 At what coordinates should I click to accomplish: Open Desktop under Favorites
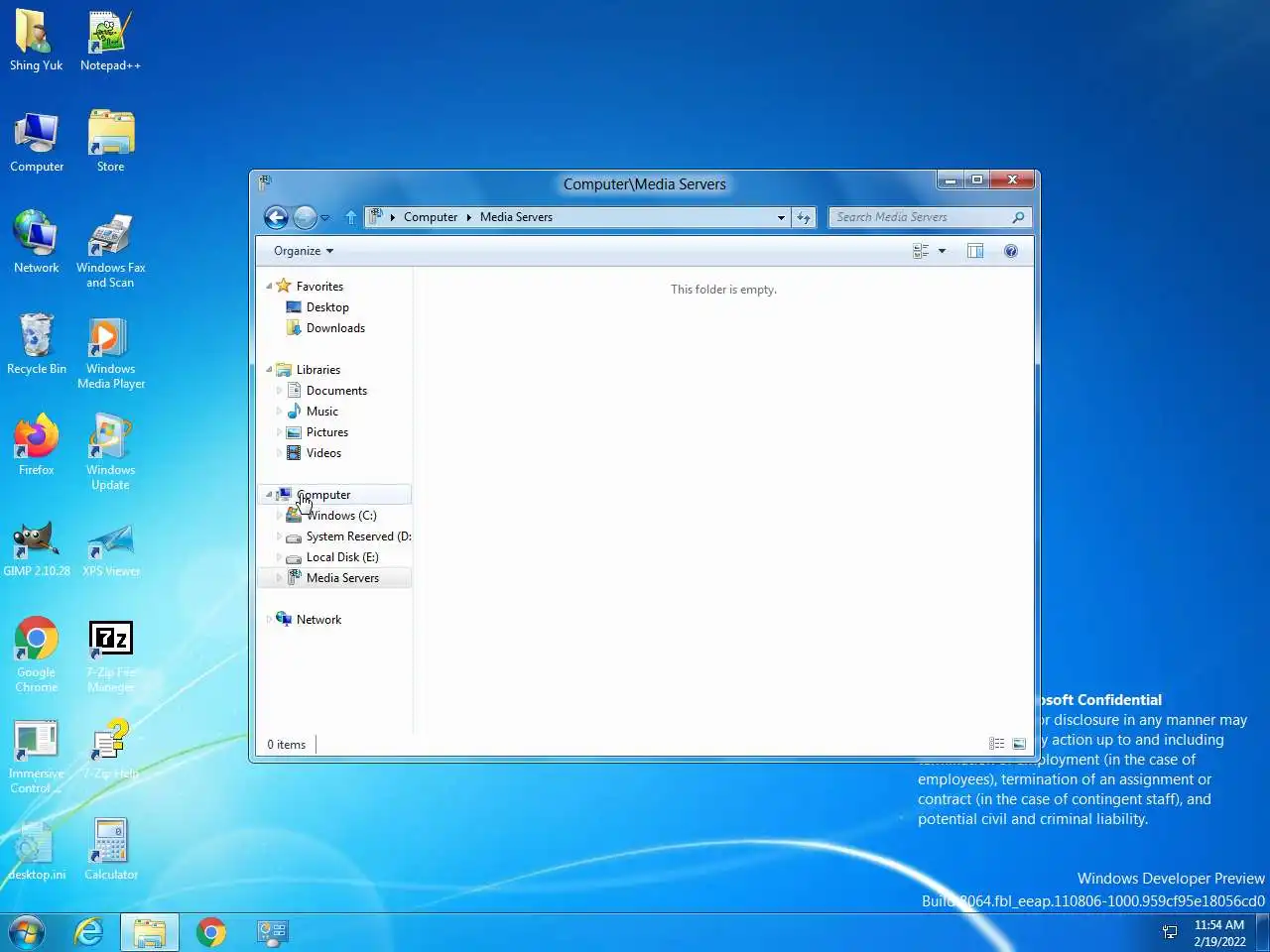pyautogui.click(x=327, y=307)
